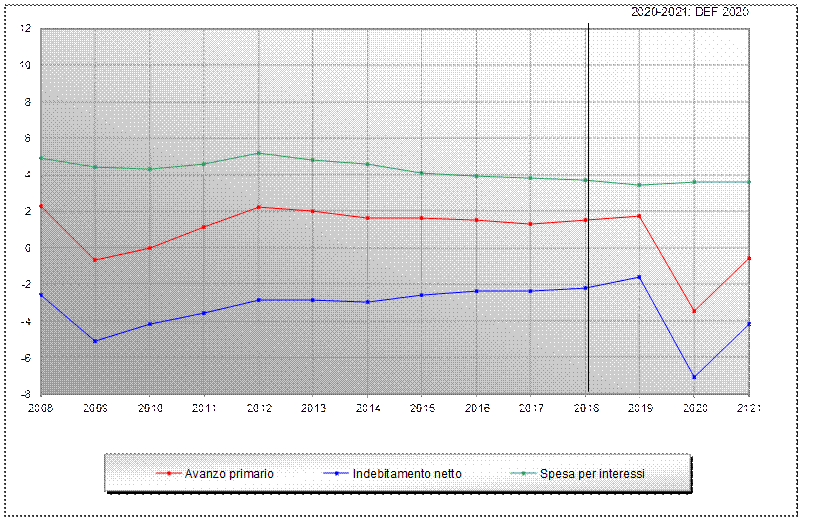Select the blue data point at 2019
Screen dimensions: 814x523
point(639,277)
